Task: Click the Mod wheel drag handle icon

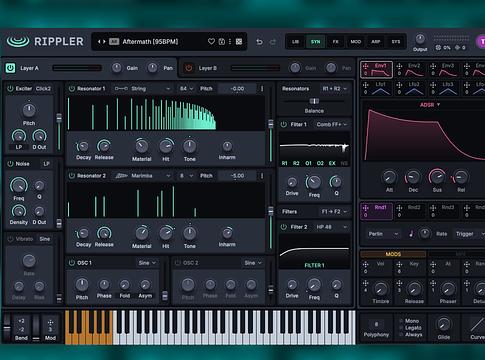Action: [50, 323]
